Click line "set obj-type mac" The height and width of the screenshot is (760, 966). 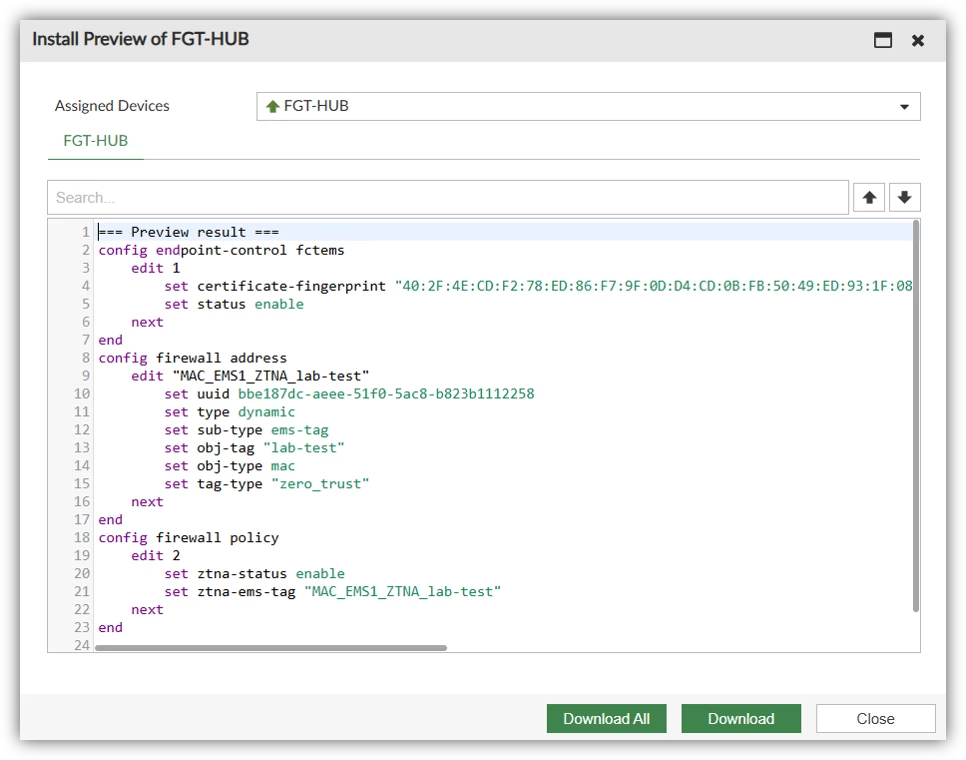pyautogui.click(x=229, y=466)
